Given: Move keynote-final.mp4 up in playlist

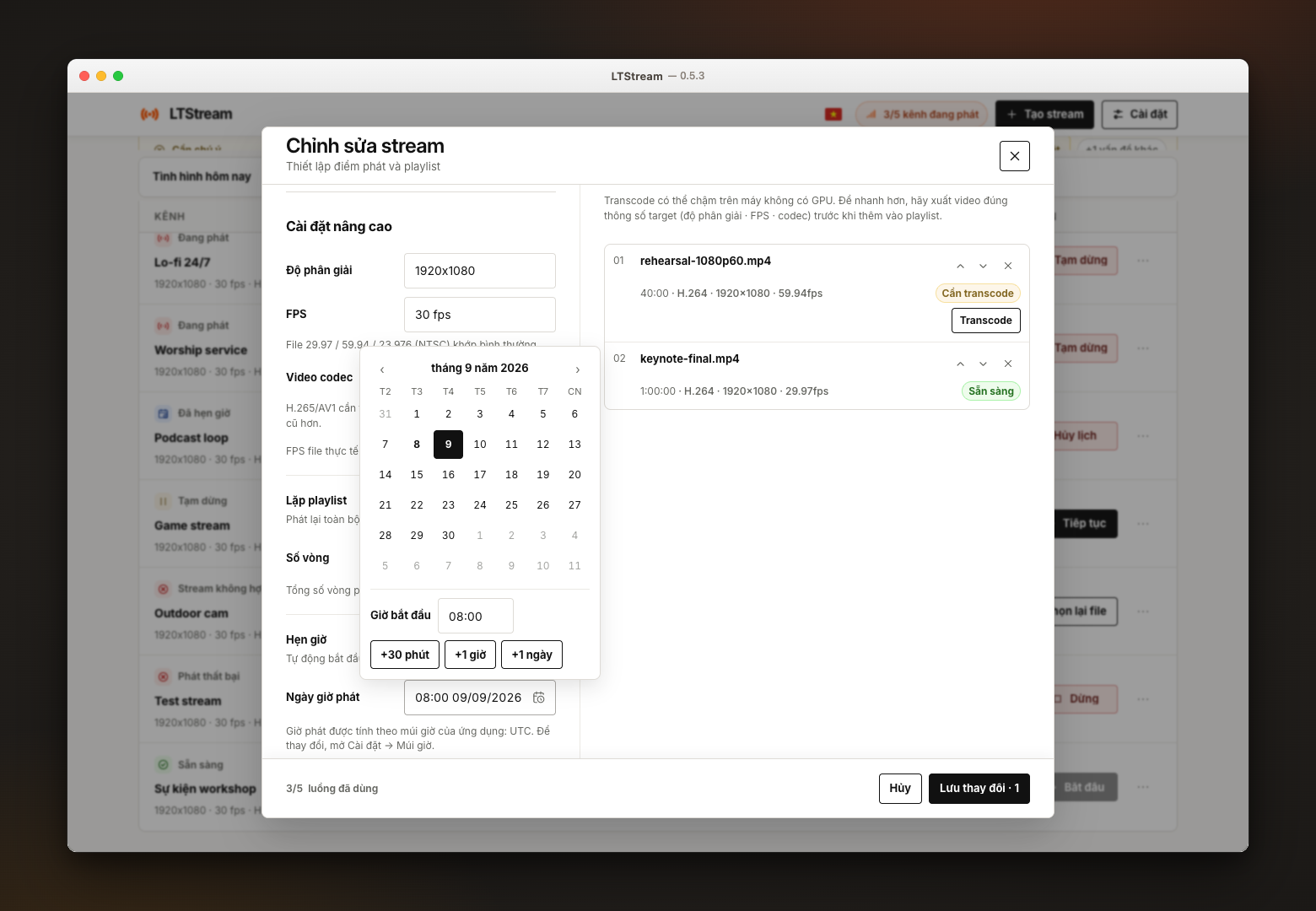Looking at the screenshot, I should tap(960, 364).
